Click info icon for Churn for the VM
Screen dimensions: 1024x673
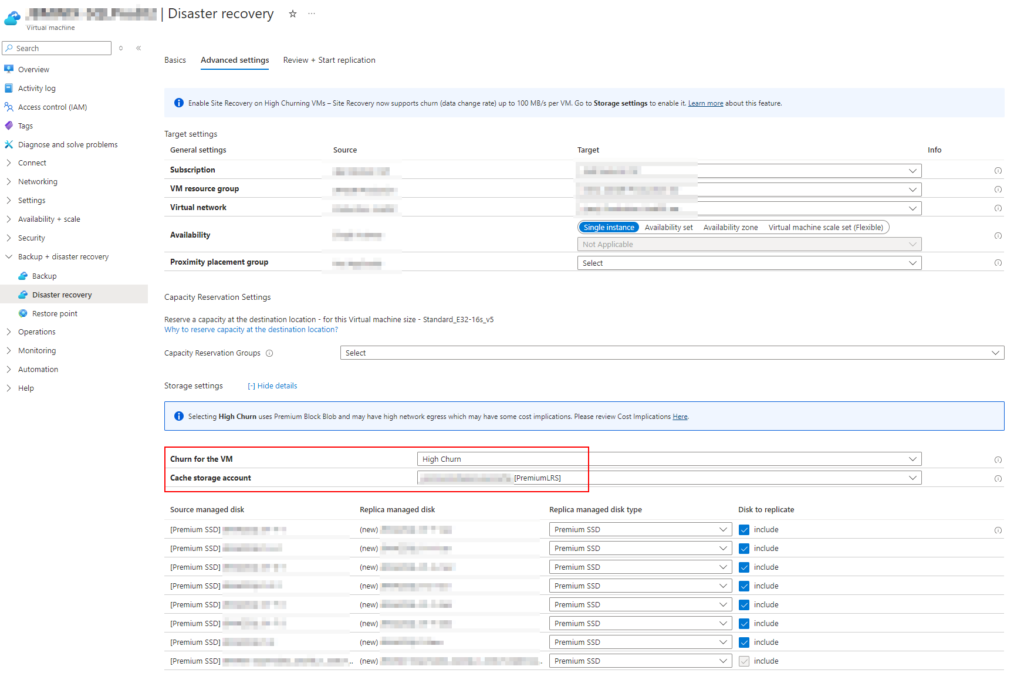[997, 460]
